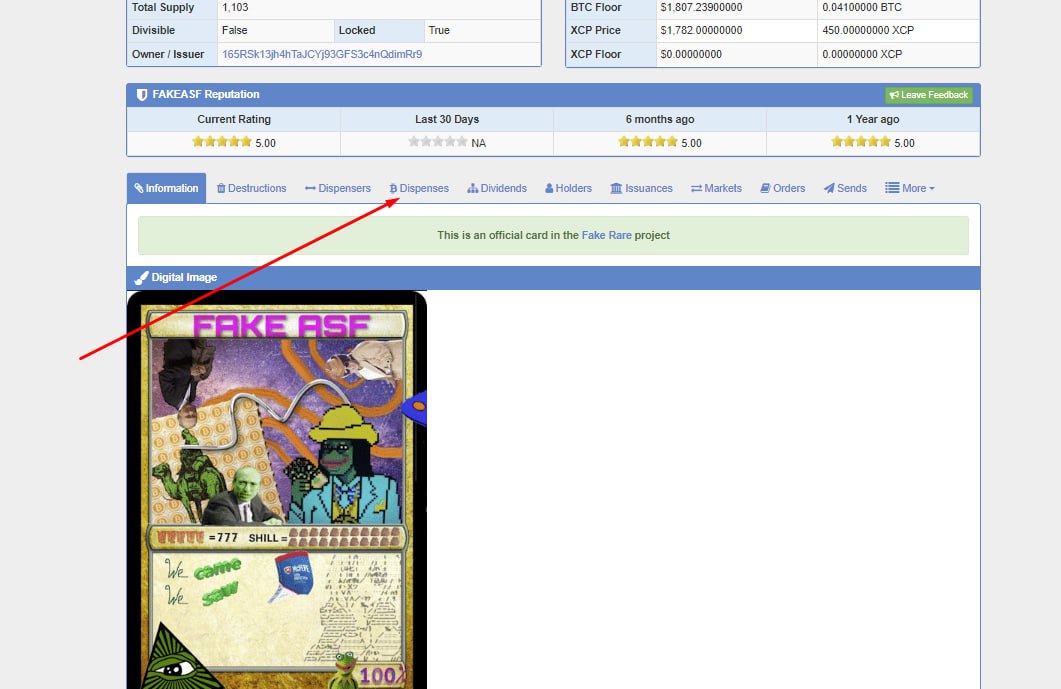Click the paintbrush icon beside Digital Image
This screenshot has width=1061, height=689.
tap(141, 277)
